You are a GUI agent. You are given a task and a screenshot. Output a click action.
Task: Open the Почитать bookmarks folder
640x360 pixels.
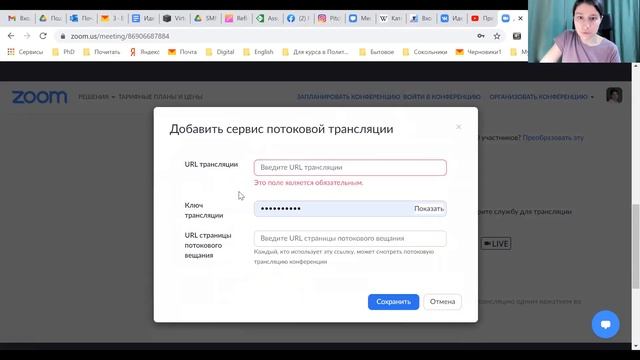click(102, 52)
